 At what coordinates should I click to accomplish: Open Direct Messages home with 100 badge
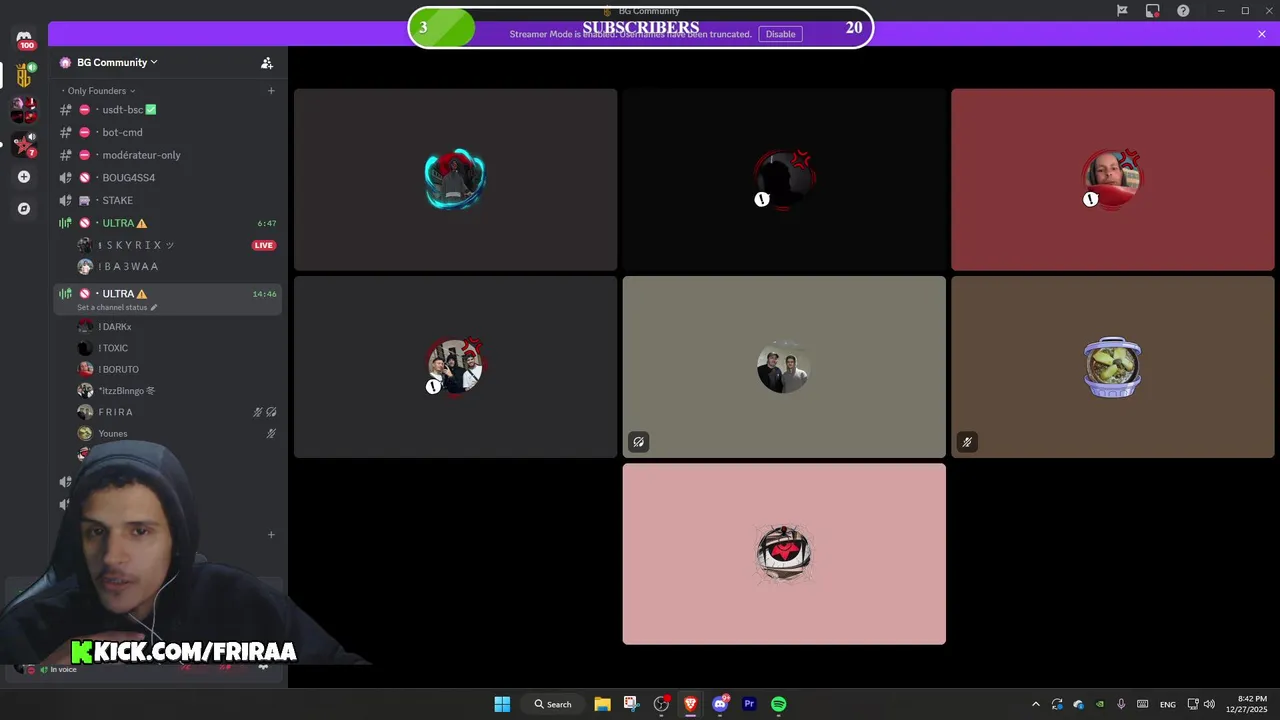(24, 40)
